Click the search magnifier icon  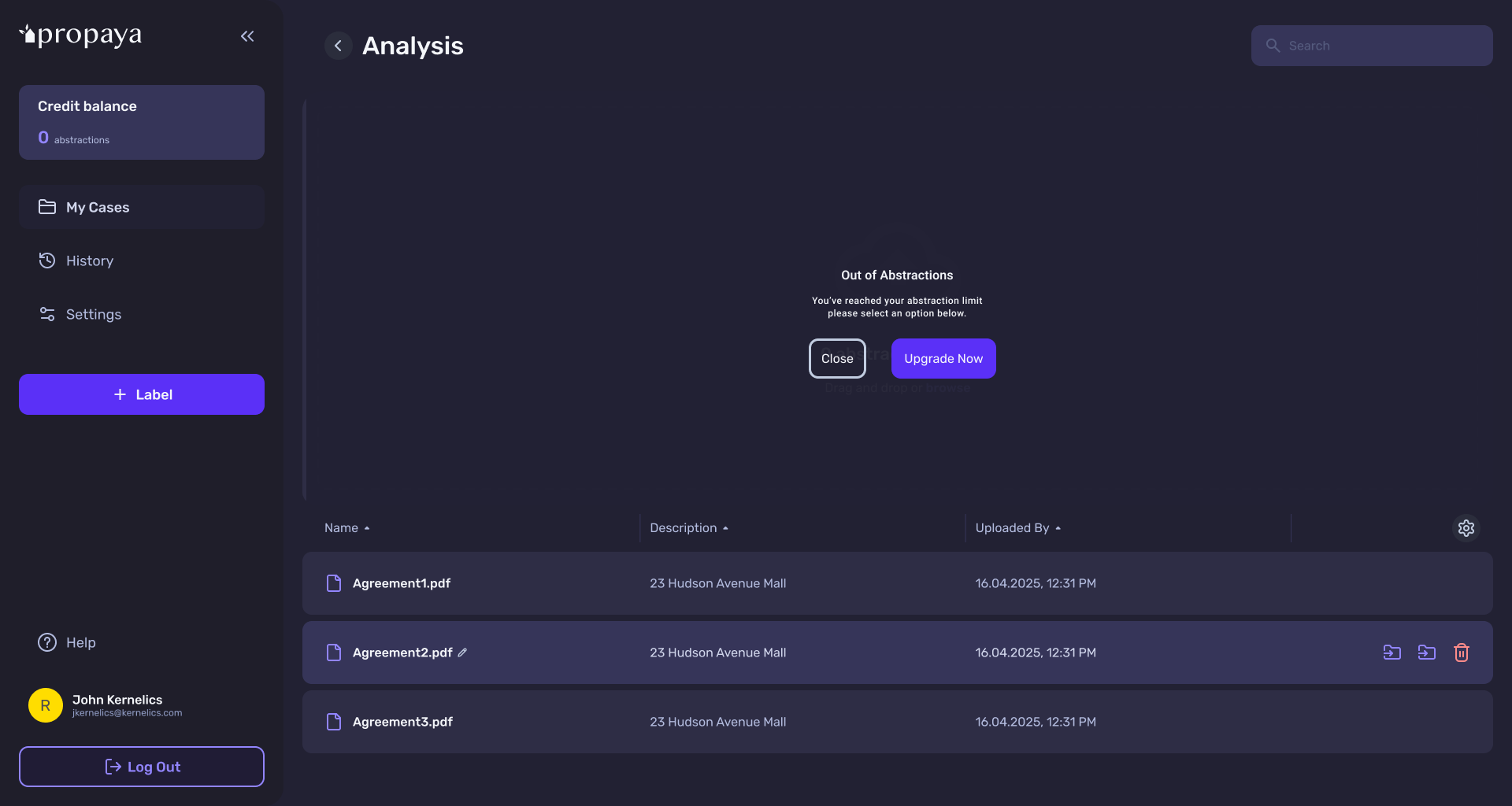pyautogui.click(x=1273, y=46)
